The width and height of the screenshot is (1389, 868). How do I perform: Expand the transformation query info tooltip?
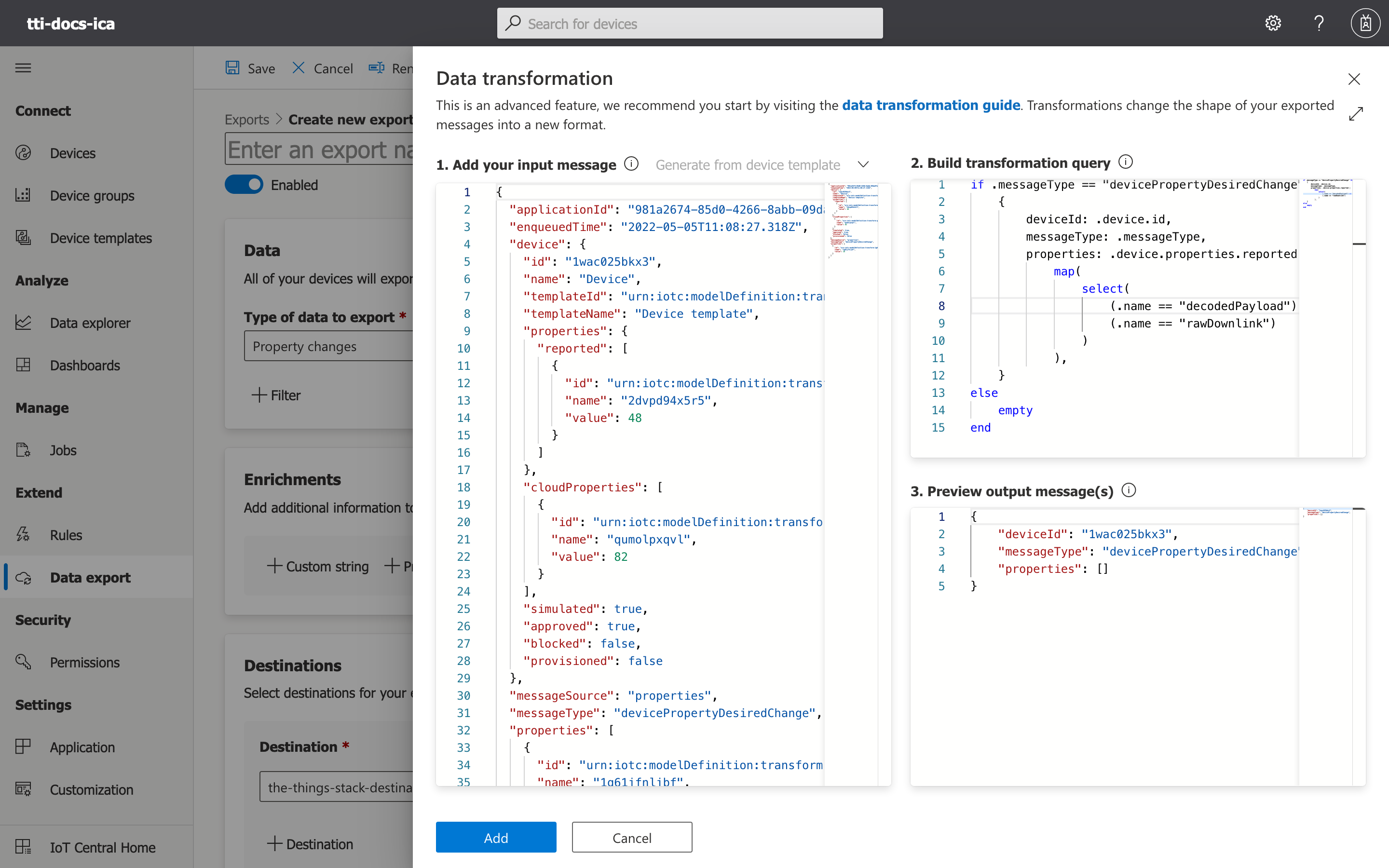(1128, 162)
